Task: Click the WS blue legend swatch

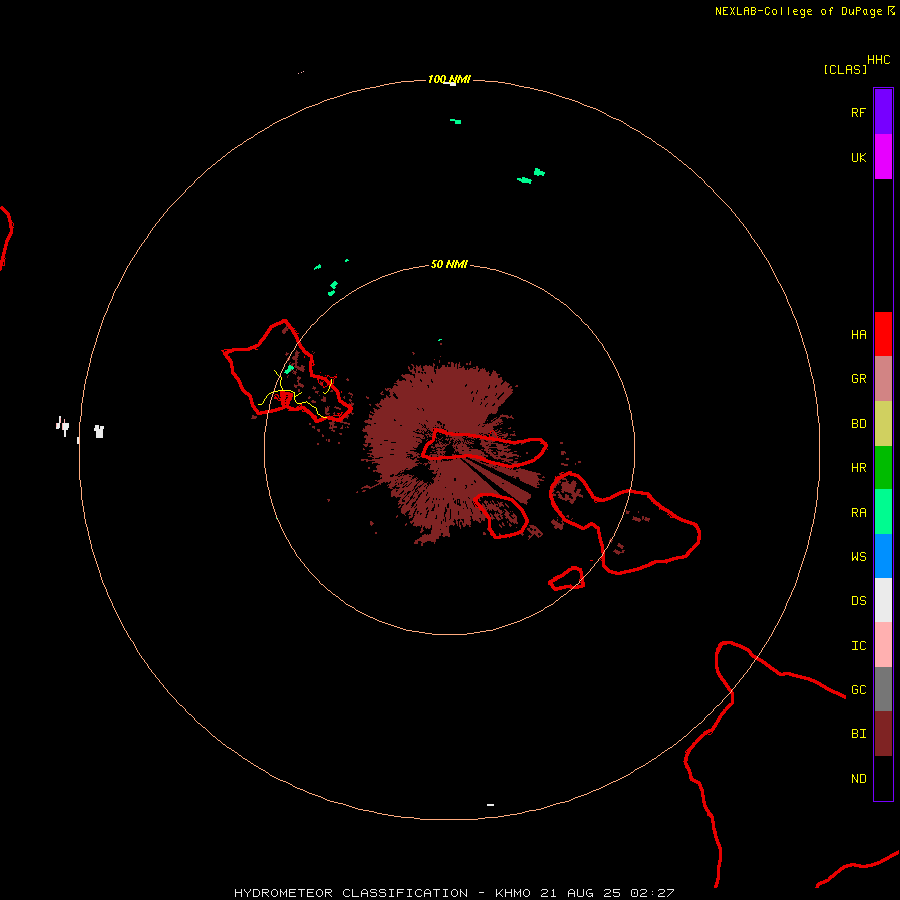Action: pos(883,556)
